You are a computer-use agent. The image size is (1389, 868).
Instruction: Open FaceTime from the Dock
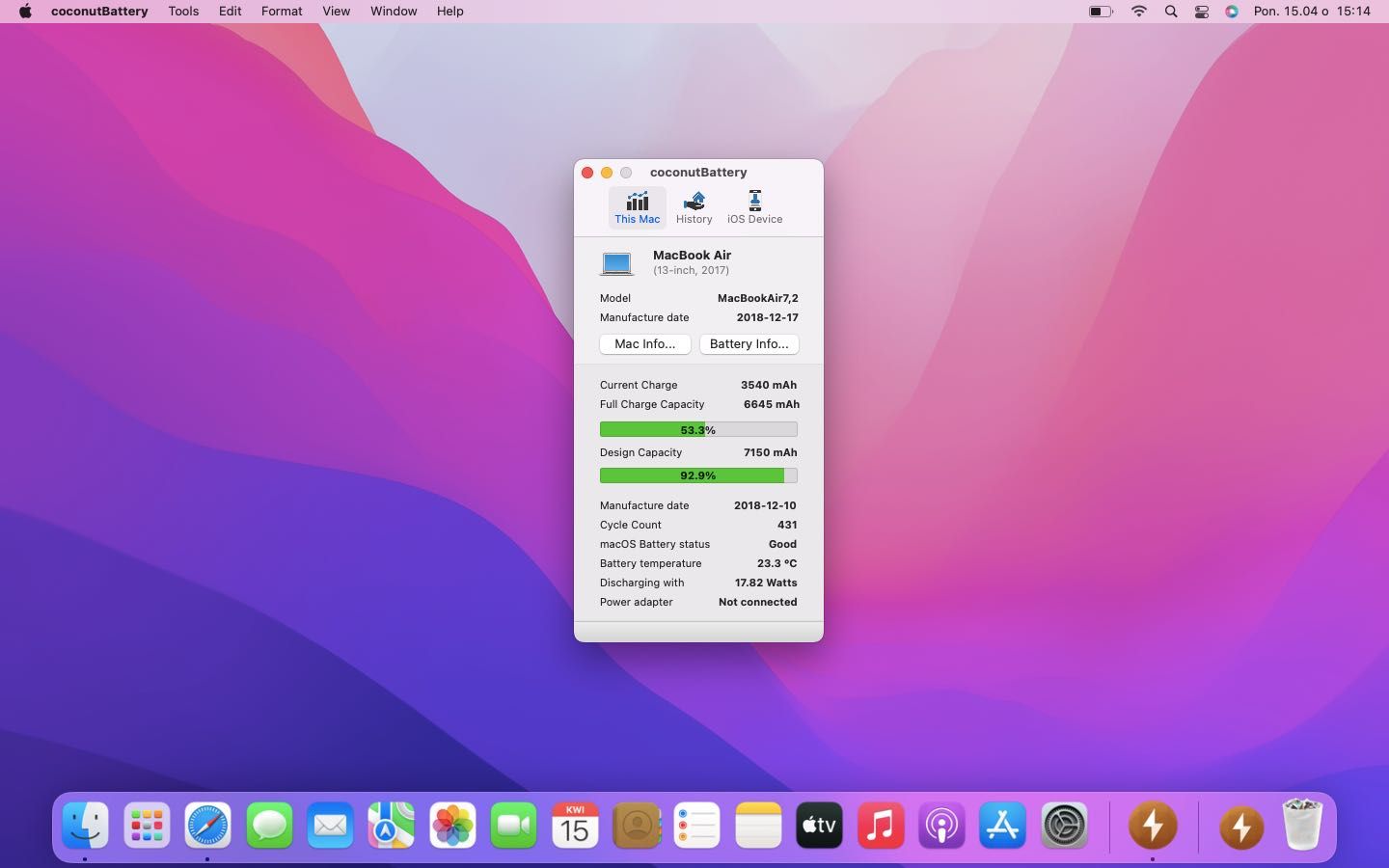[513, 826]
